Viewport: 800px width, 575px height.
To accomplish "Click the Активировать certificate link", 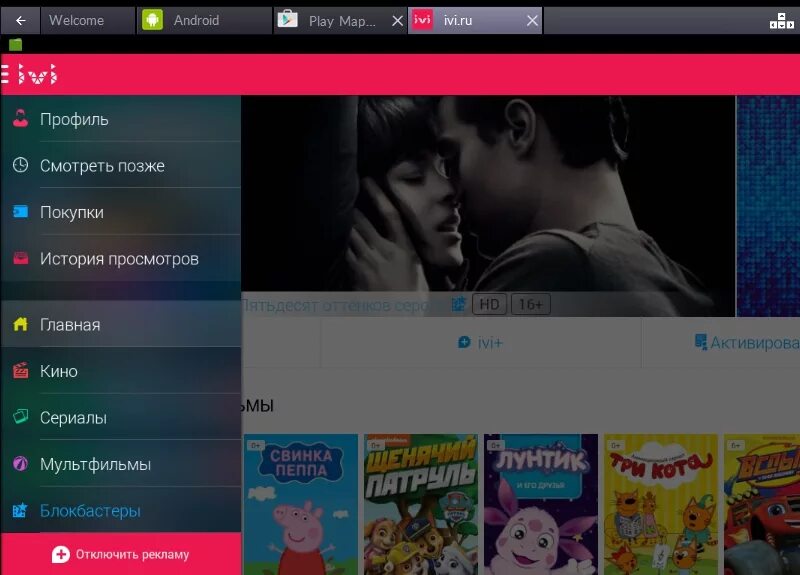I will 755,343.
